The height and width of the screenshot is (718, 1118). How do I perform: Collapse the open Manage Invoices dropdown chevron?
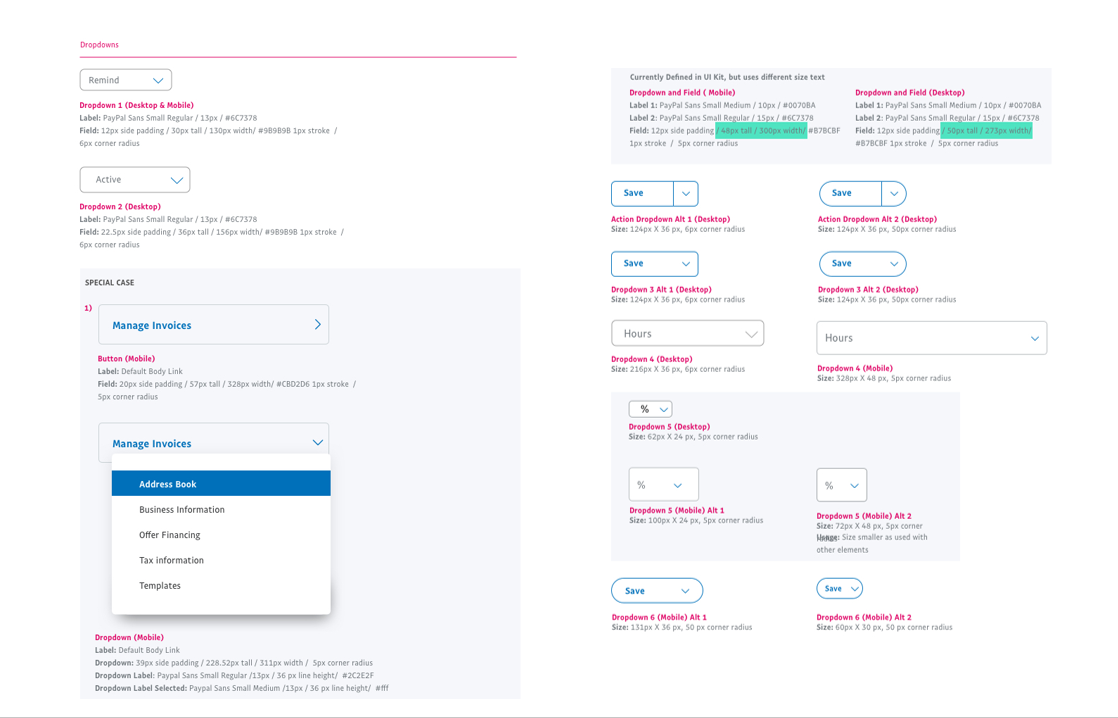pyautogui.click(x=317, y=443)
